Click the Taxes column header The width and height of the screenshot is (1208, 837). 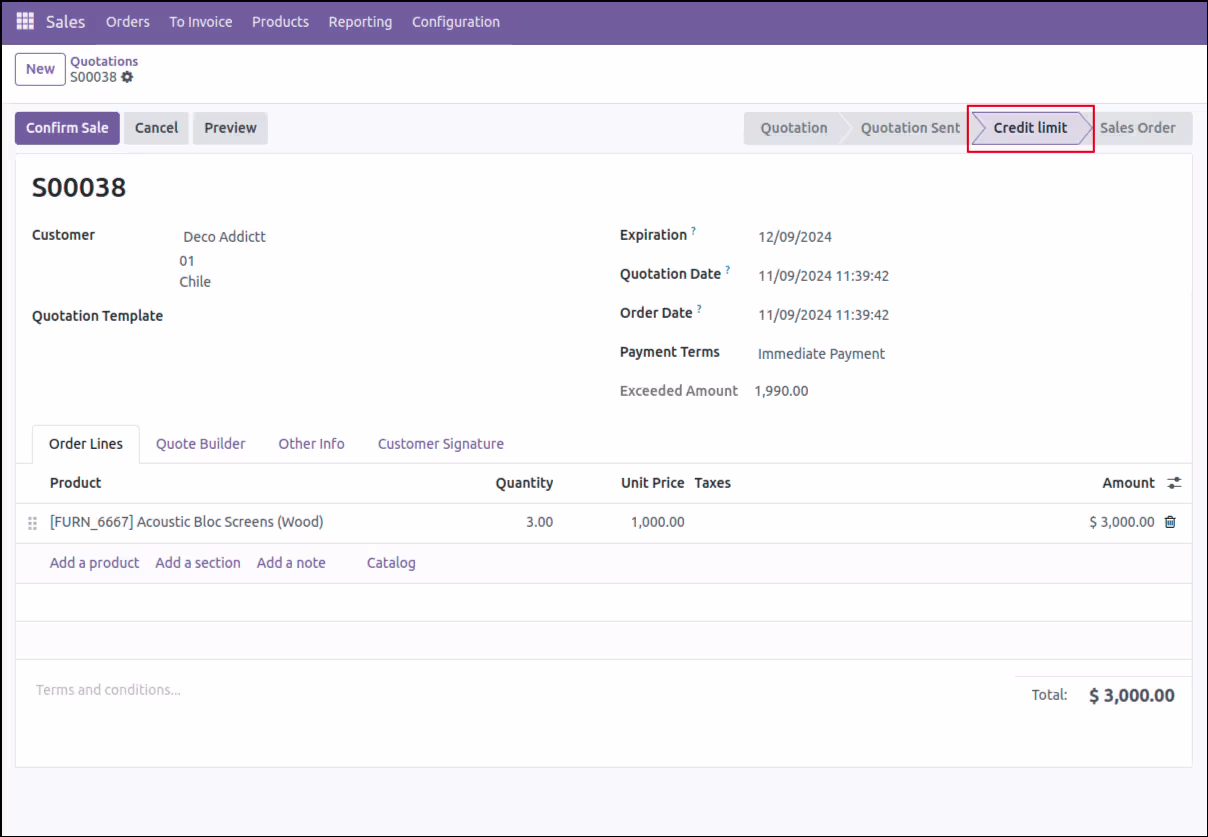(x=713, y=483)
